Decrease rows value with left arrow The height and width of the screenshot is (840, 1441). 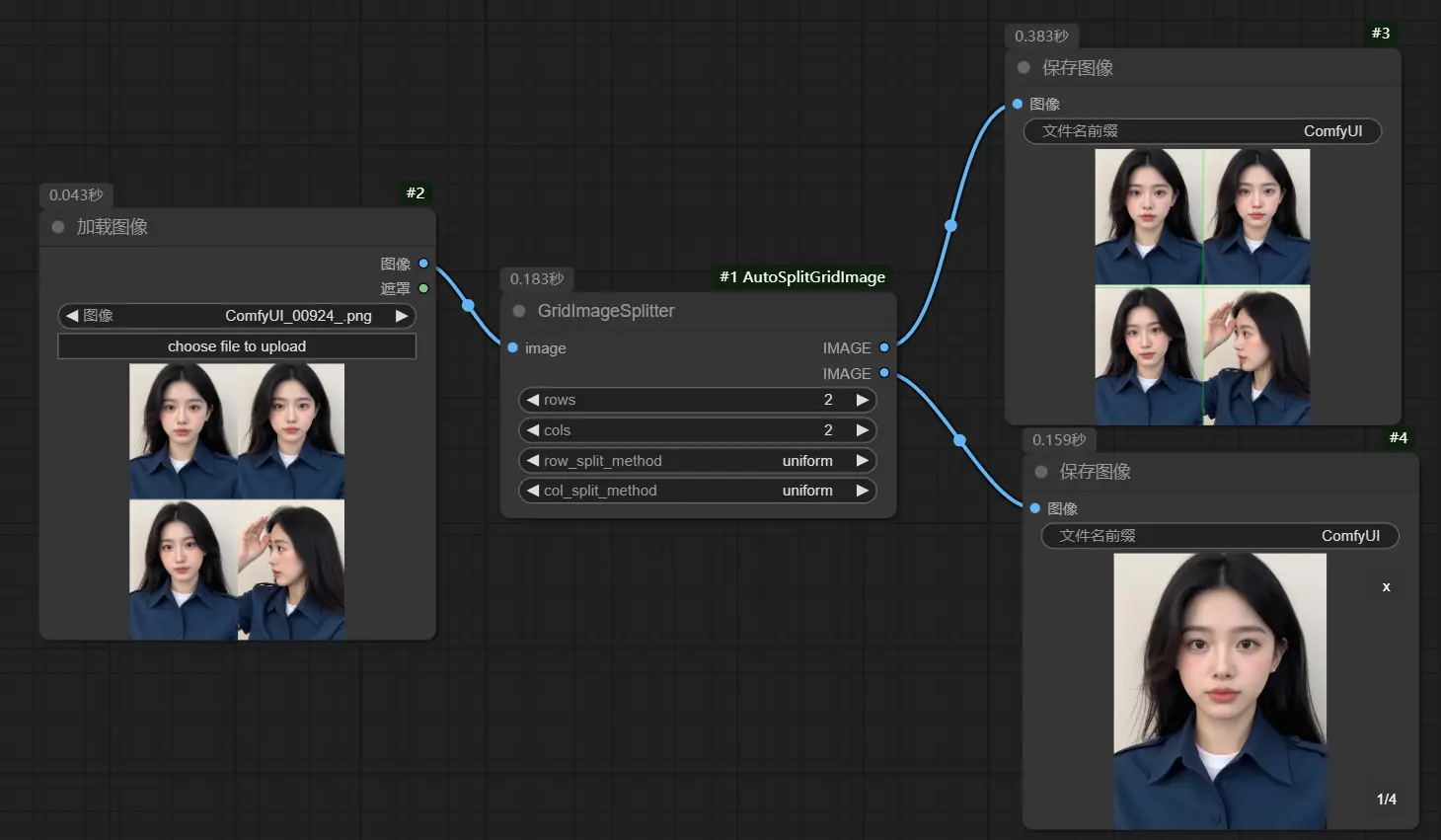tap(533, 400)
